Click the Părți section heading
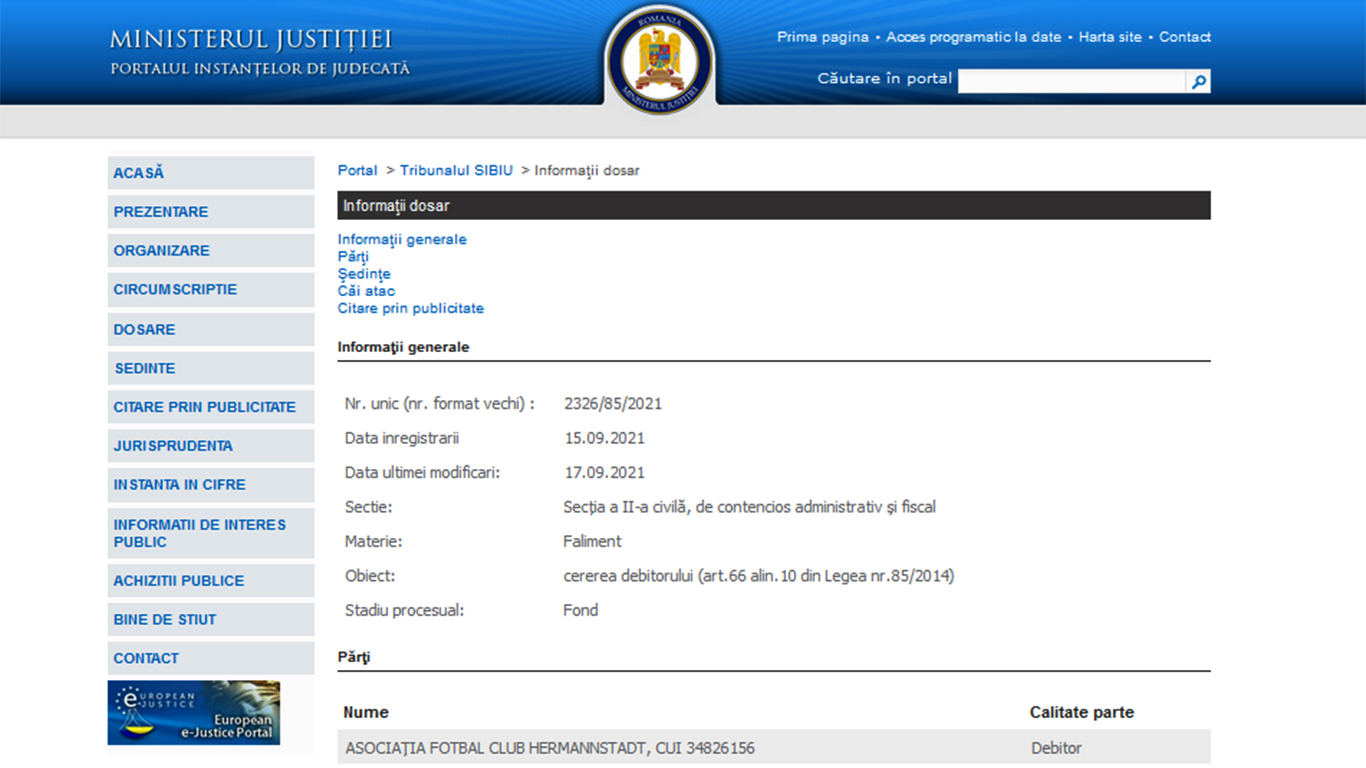 [354, 658]
